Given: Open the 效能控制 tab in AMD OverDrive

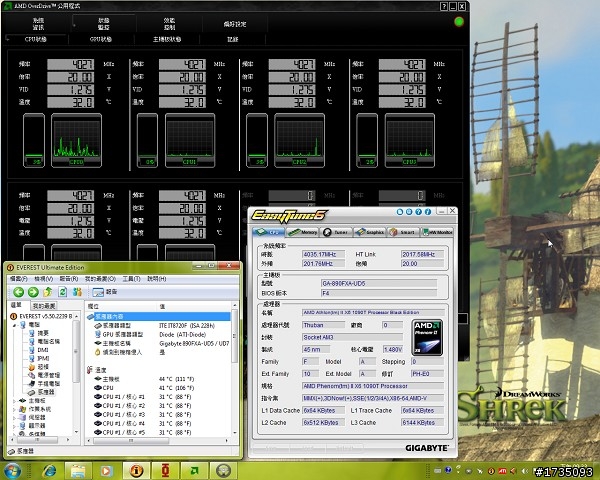Looking at the screenshot, I should (170, 24).
